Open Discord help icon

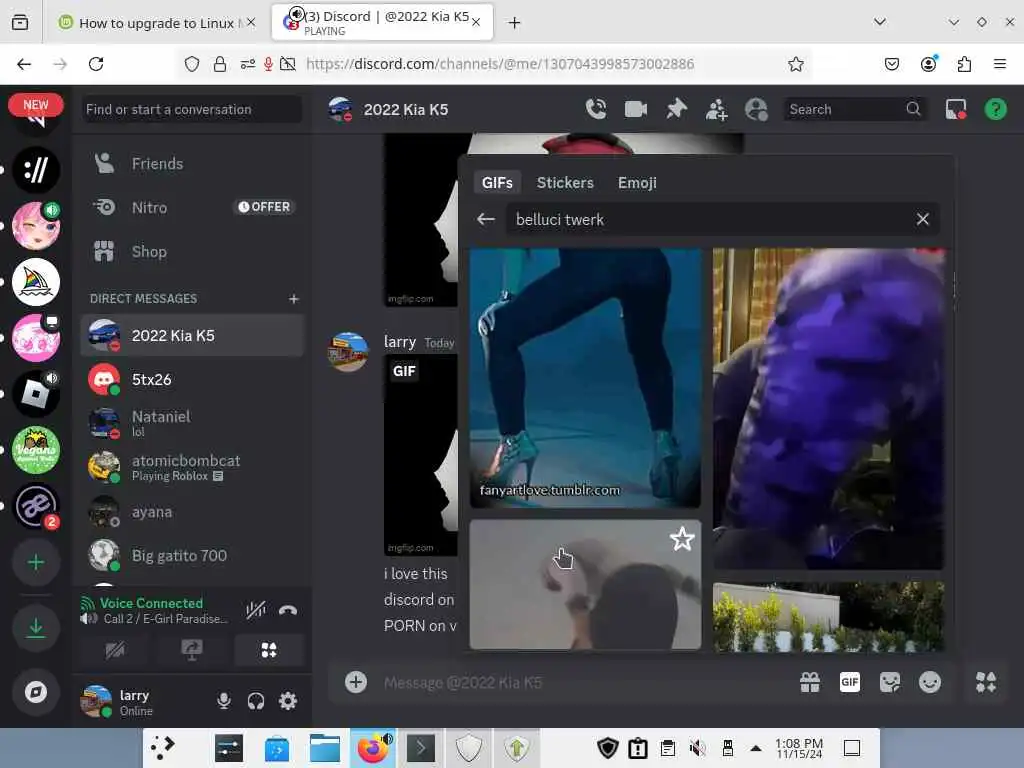click(995, 109)
